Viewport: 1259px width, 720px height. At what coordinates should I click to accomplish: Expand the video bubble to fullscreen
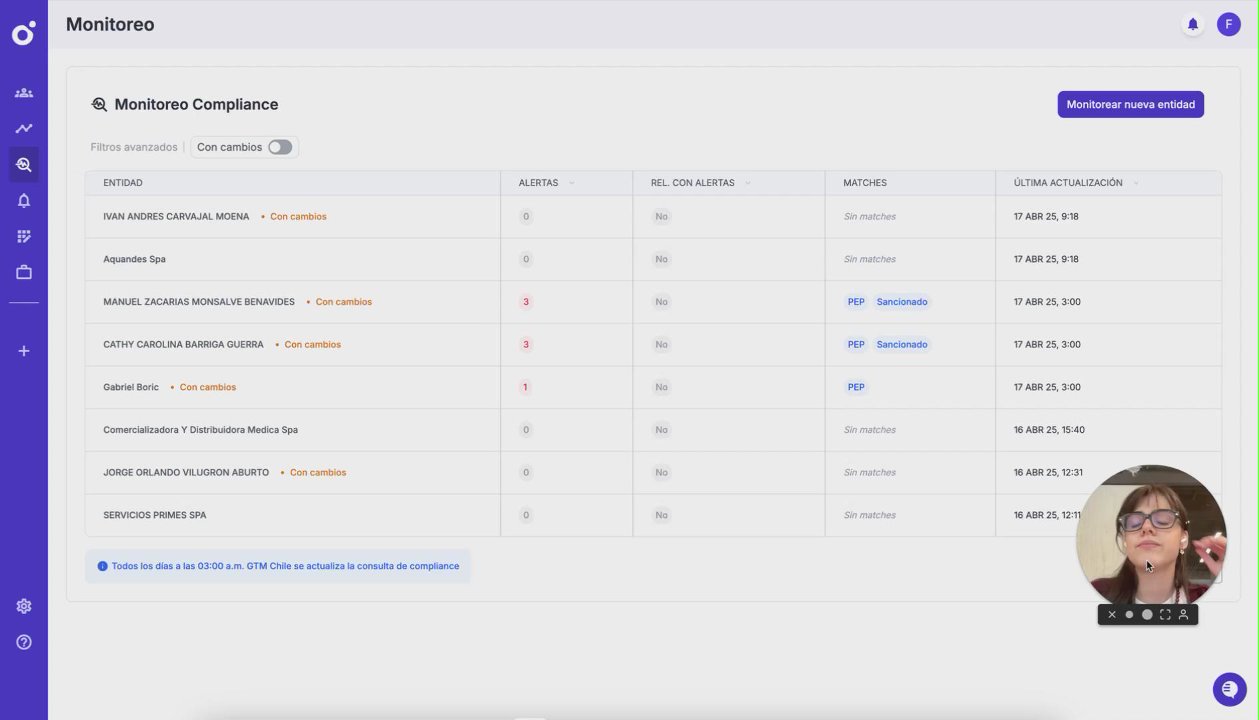pos(1165,615)
